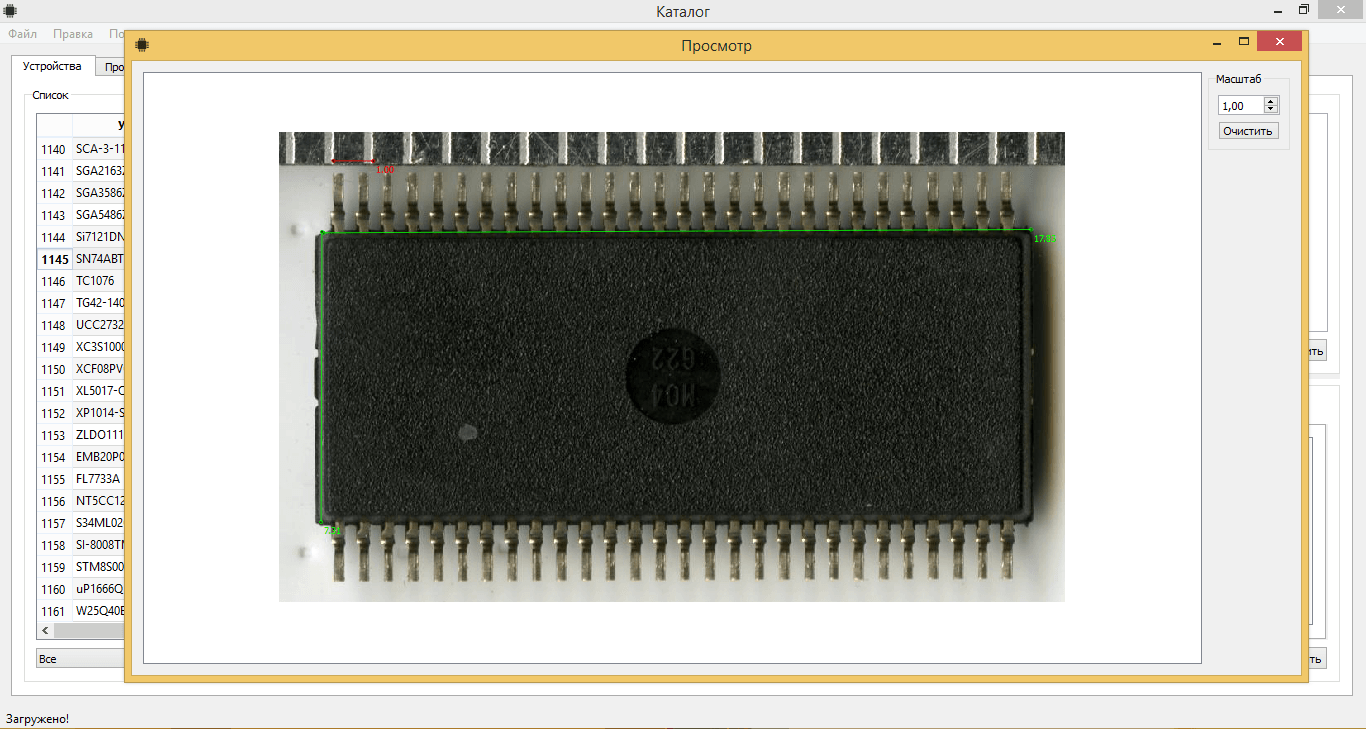
Task: Click the Загружено! status bar text
Action: (37, 718)
